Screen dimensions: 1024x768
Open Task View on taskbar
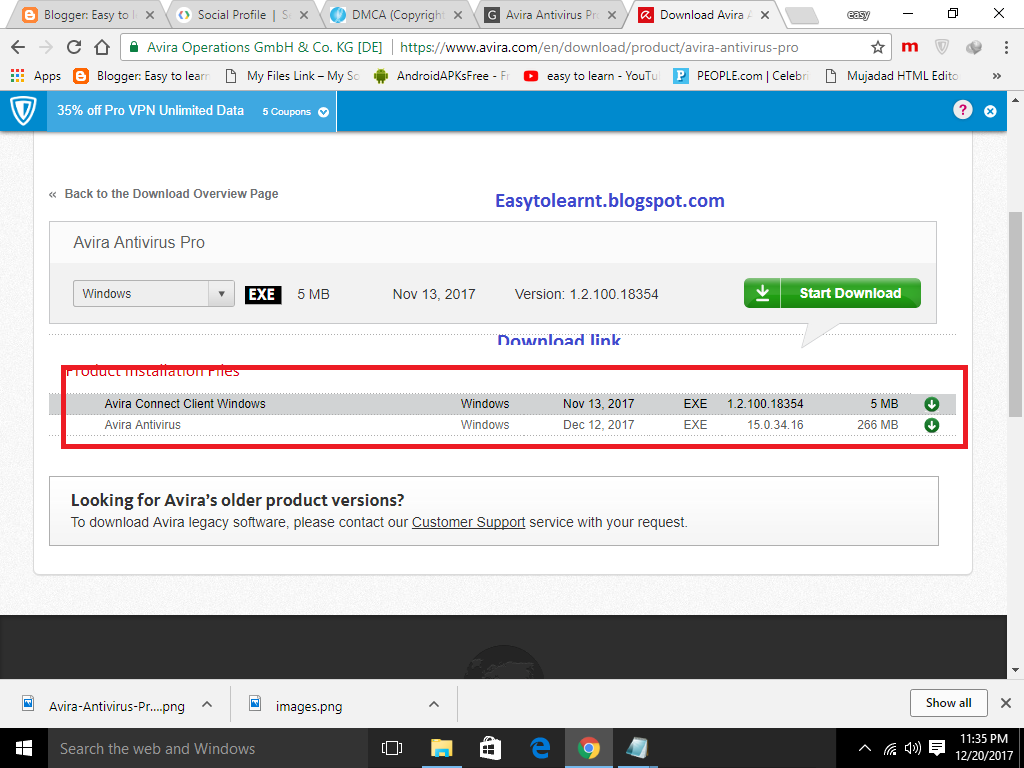[x=392, y=748]
